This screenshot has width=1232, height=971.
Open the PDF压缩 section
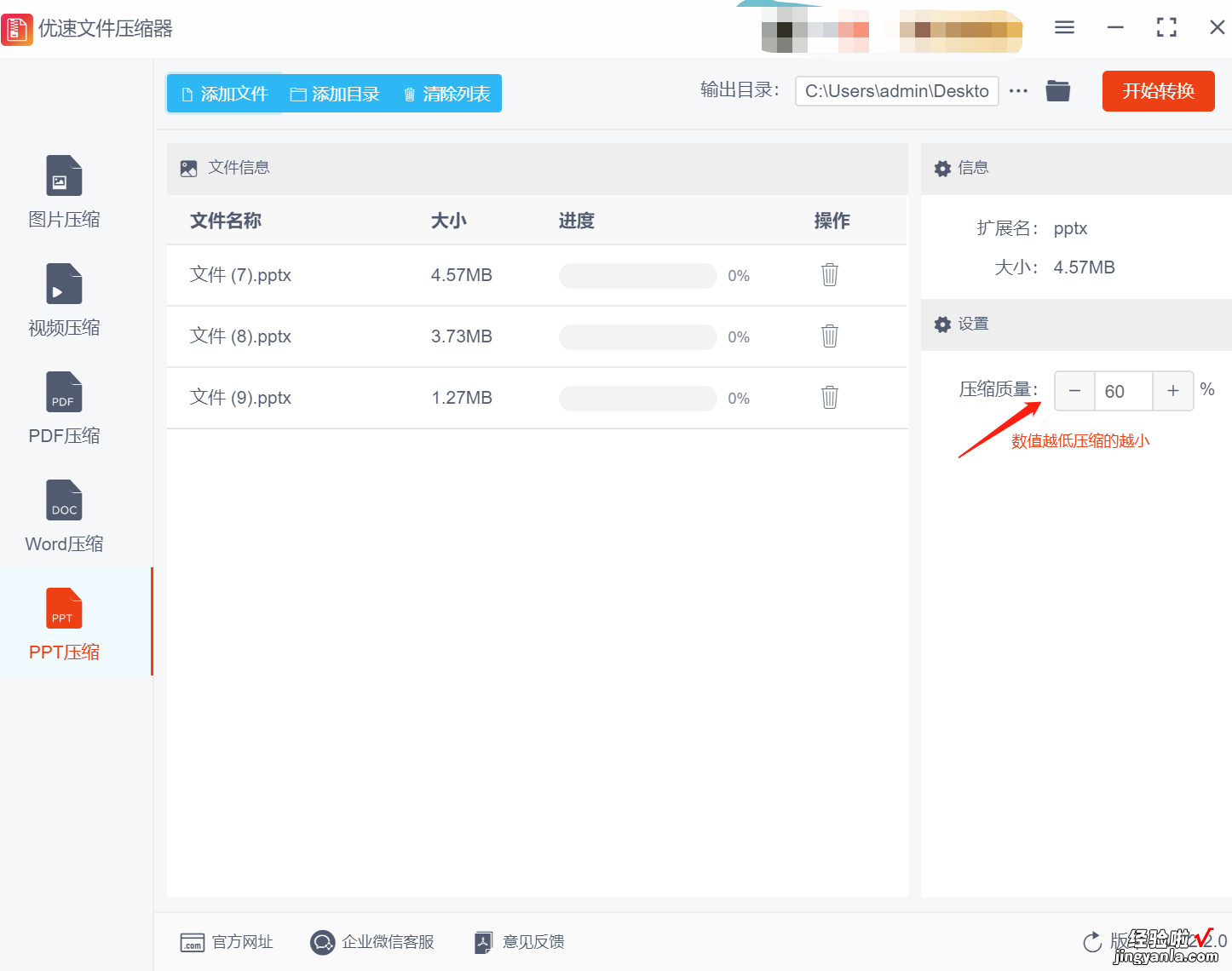click(x=64, y=409)
